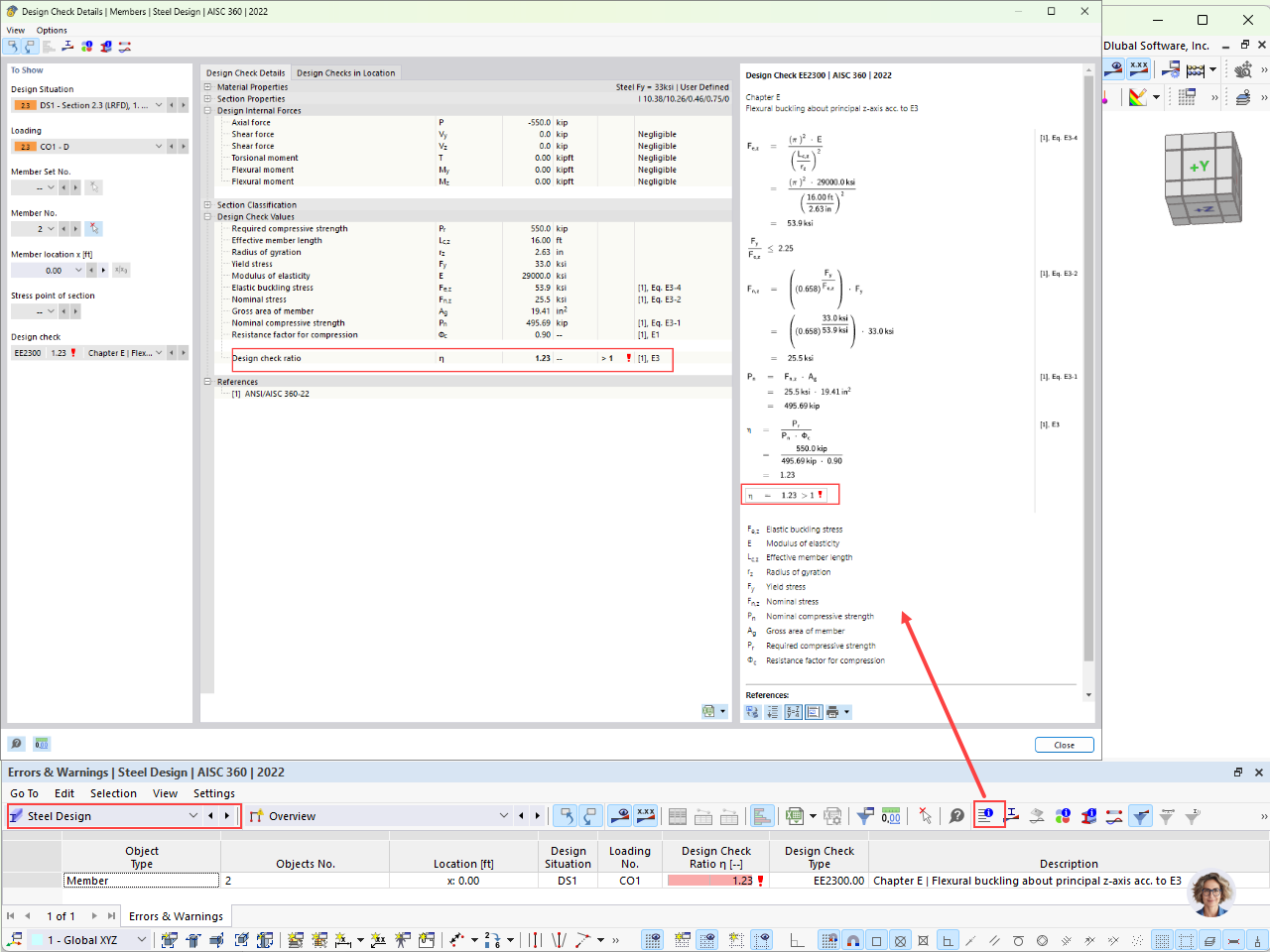Switch to Design Checks in Location tab
The image size is (1270, 952).
345,72
